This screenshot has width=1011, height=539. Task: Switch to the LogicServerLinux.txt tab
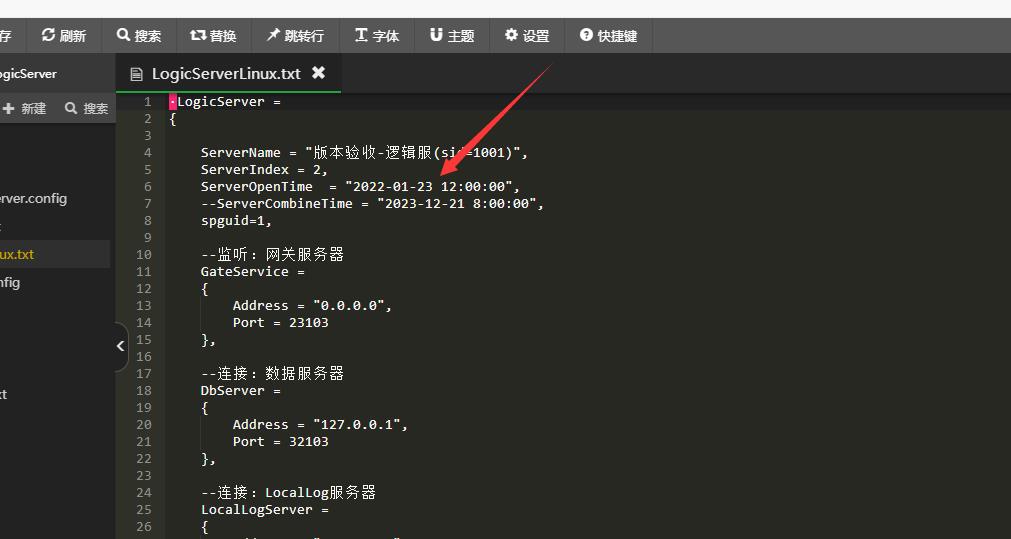click(225, 73)
